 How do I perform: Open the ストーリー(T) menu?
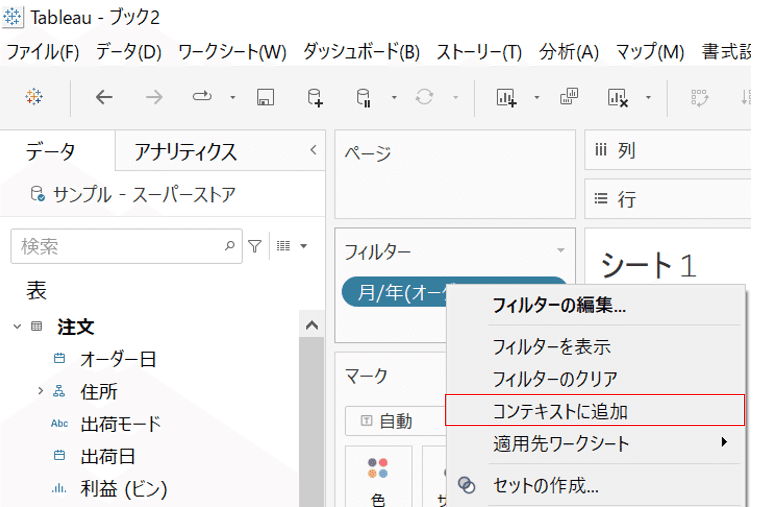479,52
